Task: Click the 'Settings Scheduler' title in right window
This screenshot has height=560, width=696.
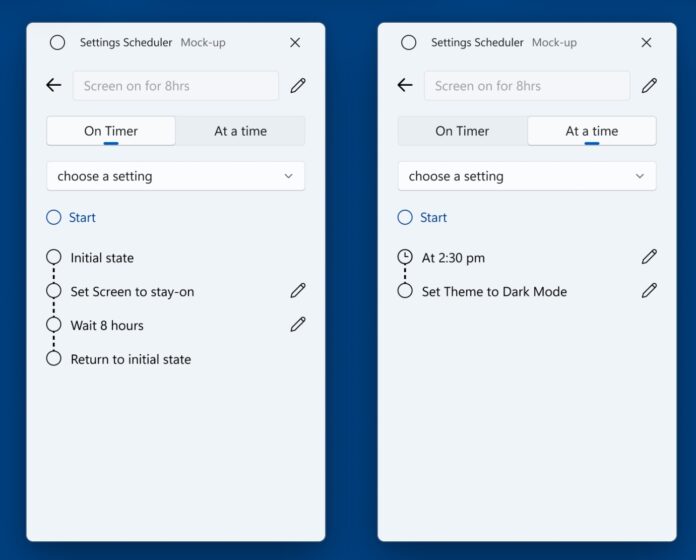Action: point(477,43)
